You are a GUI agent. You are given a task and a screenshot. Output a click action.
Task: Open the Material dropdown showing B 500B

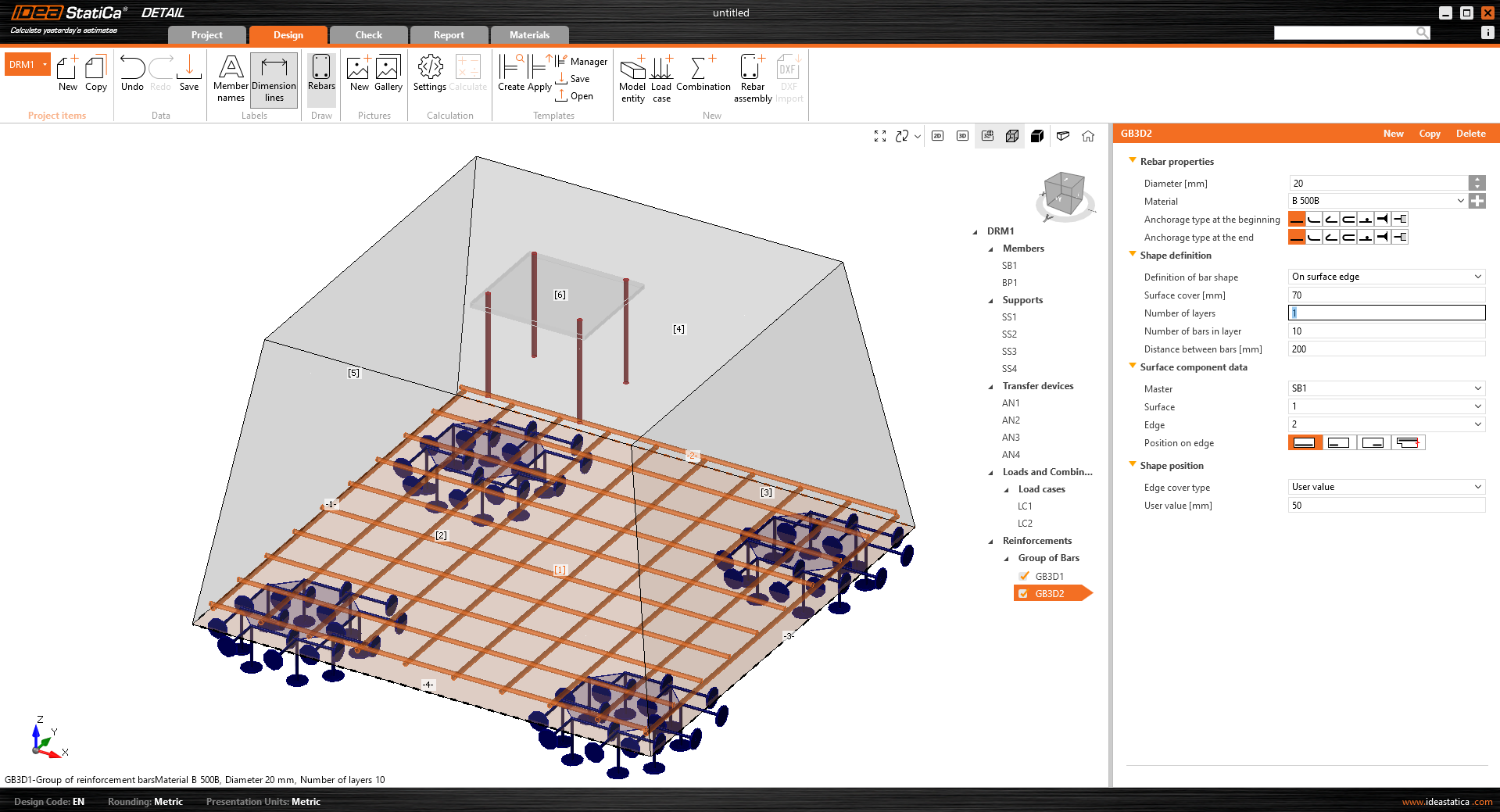[x=1460, y=201]
